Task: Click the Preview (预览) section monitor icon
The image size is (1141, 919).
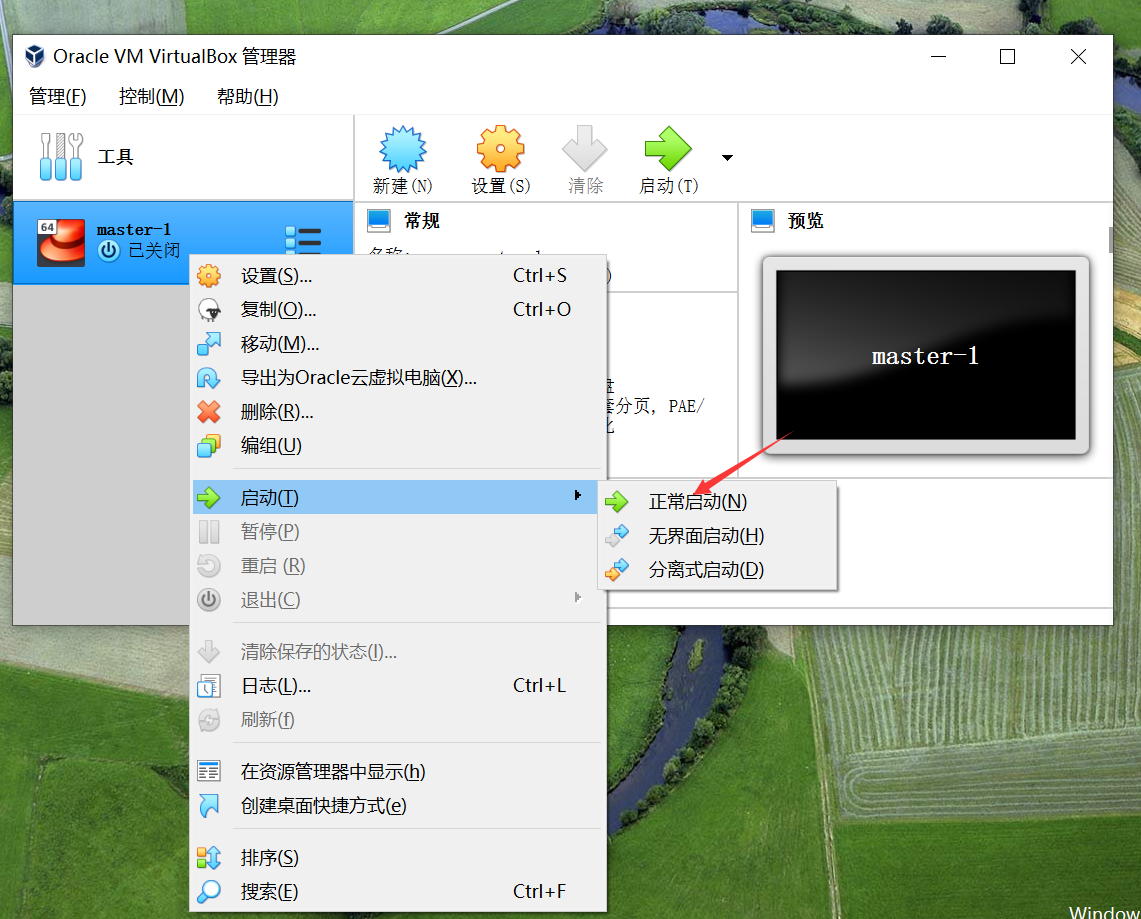Action: coord(763,220)
